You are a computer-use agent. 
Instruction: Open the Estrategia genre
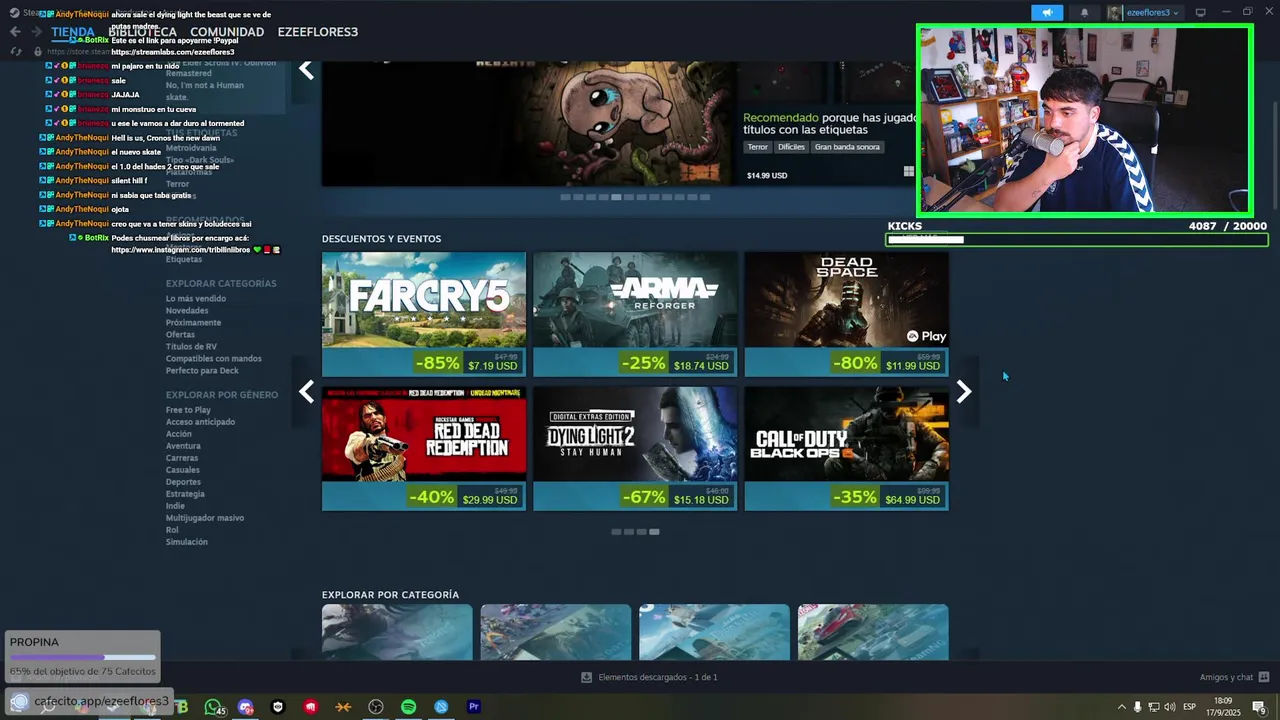(185, 494)
